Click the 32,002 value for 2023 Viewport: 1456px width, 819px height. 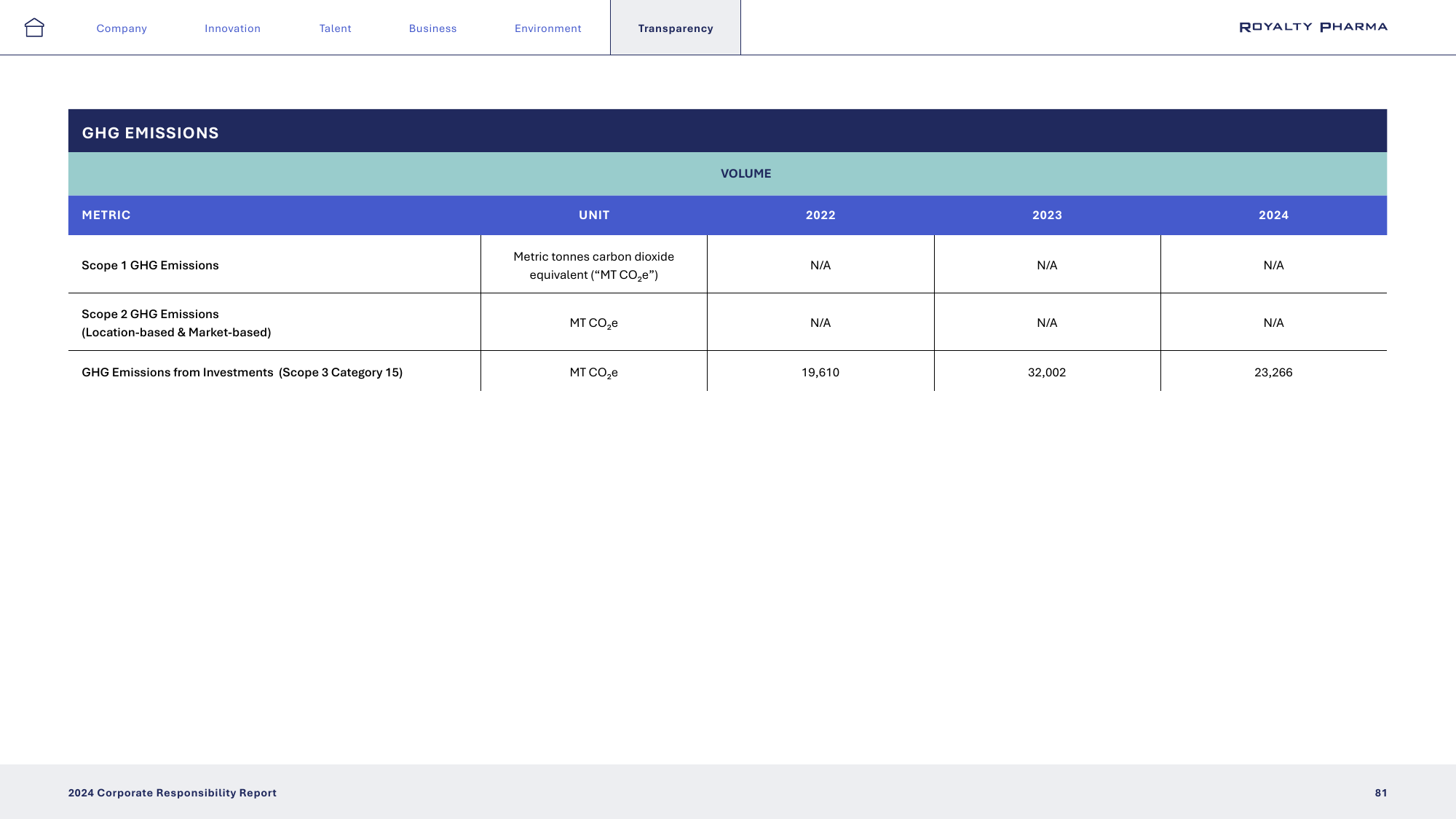1047,372
